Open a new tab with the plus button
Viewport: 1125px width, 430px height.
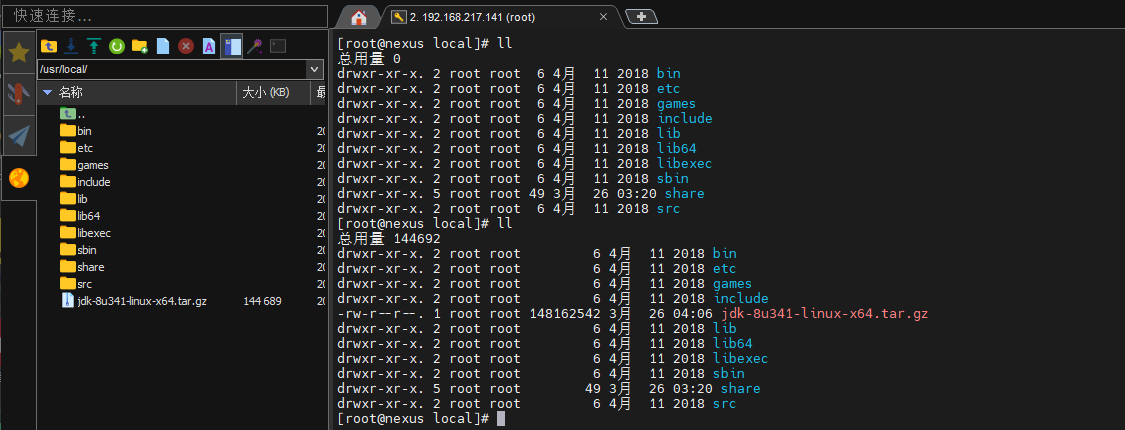(x=641, y=17)
